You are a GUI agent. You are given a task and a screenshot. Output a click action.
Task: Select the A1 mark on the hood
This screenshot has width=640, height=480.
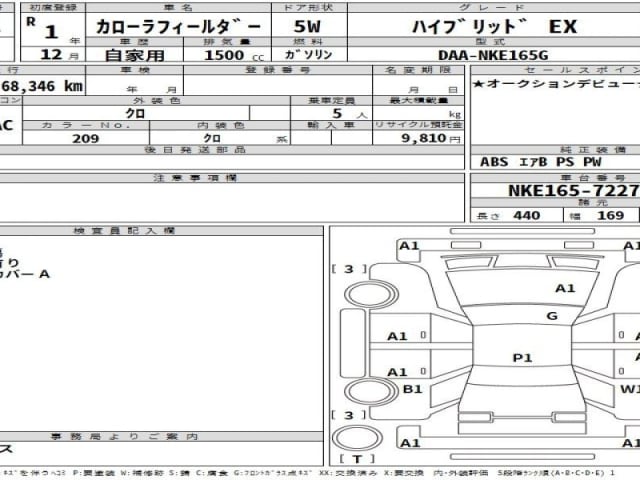565,289
